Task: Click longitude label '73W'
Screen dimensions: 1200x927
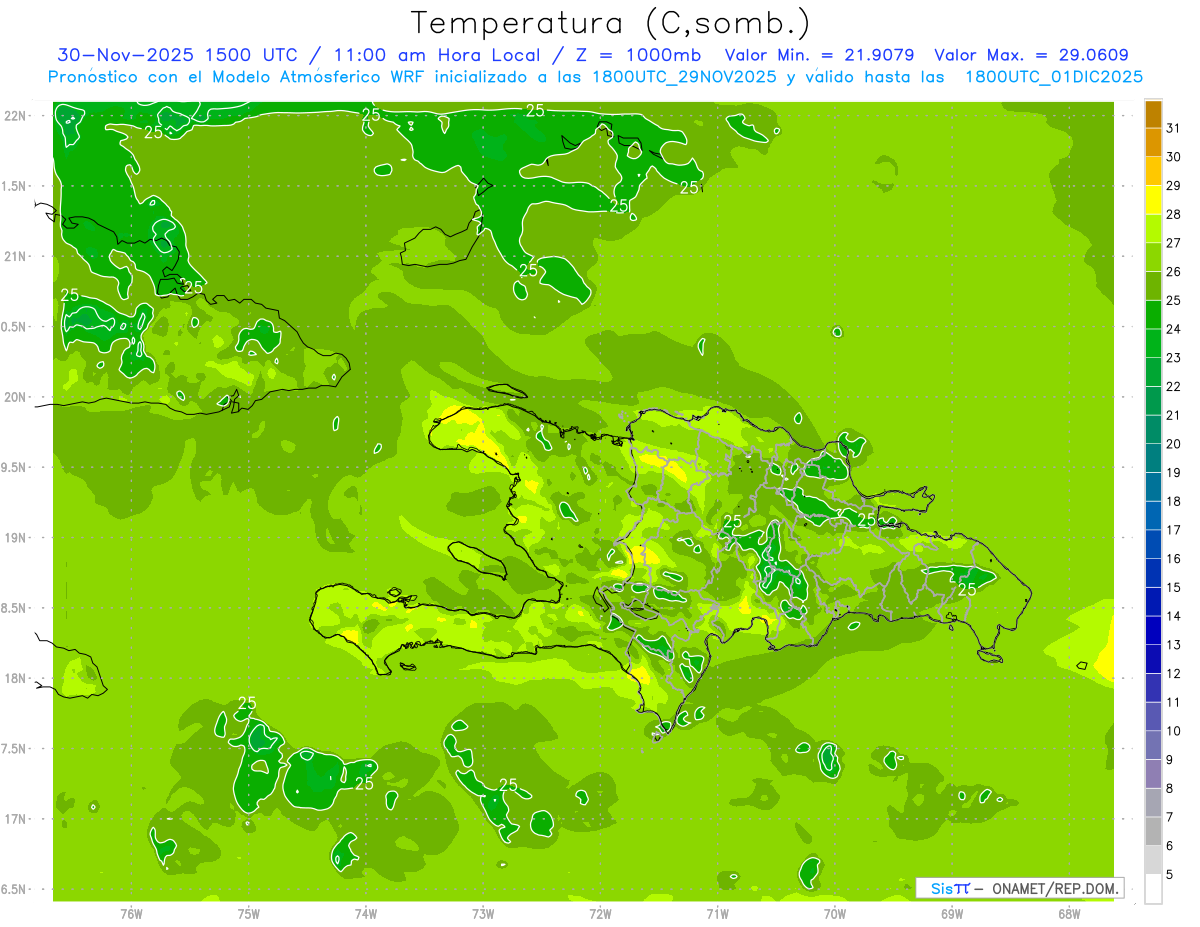Action: click(483, 913)
